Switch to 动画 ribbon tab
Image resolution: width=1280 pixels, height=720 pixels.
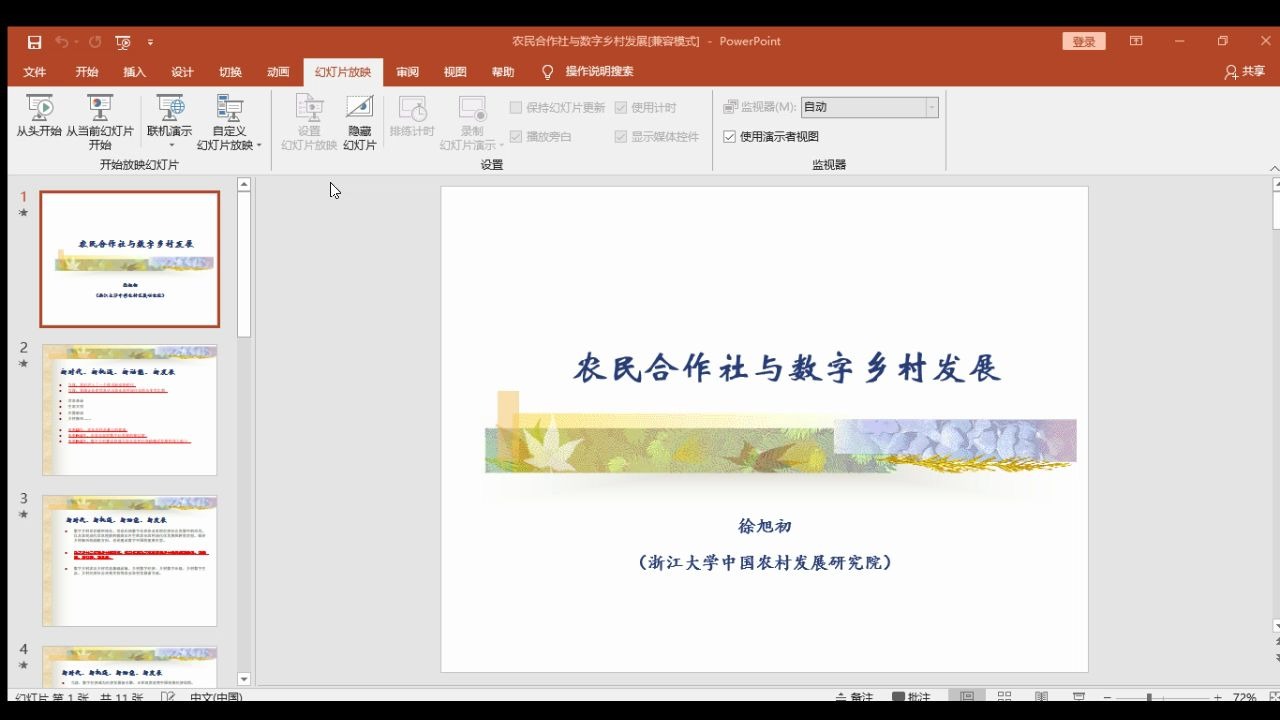(279, 72)
